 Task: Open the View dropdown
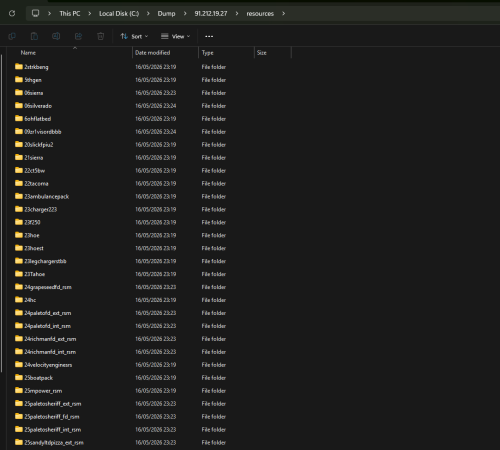pos(175,36)
